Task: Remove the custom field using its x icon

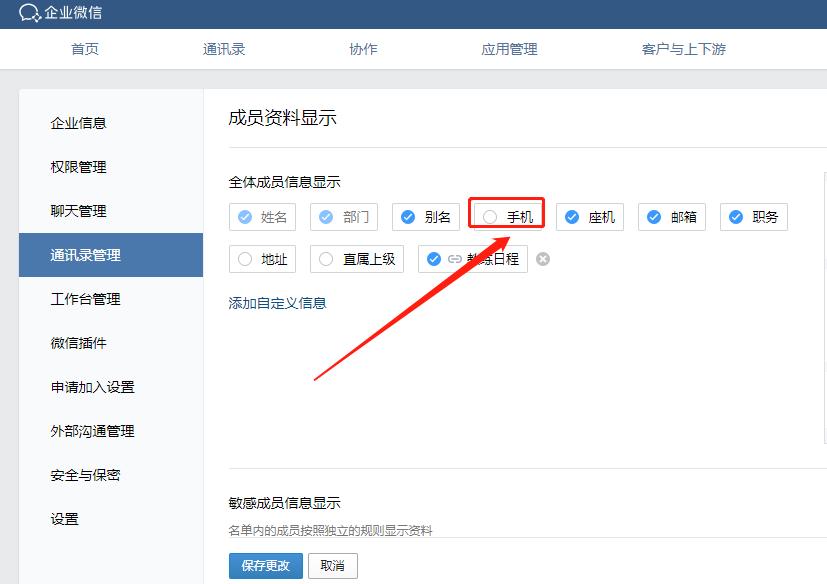Action: pos(542,258)
